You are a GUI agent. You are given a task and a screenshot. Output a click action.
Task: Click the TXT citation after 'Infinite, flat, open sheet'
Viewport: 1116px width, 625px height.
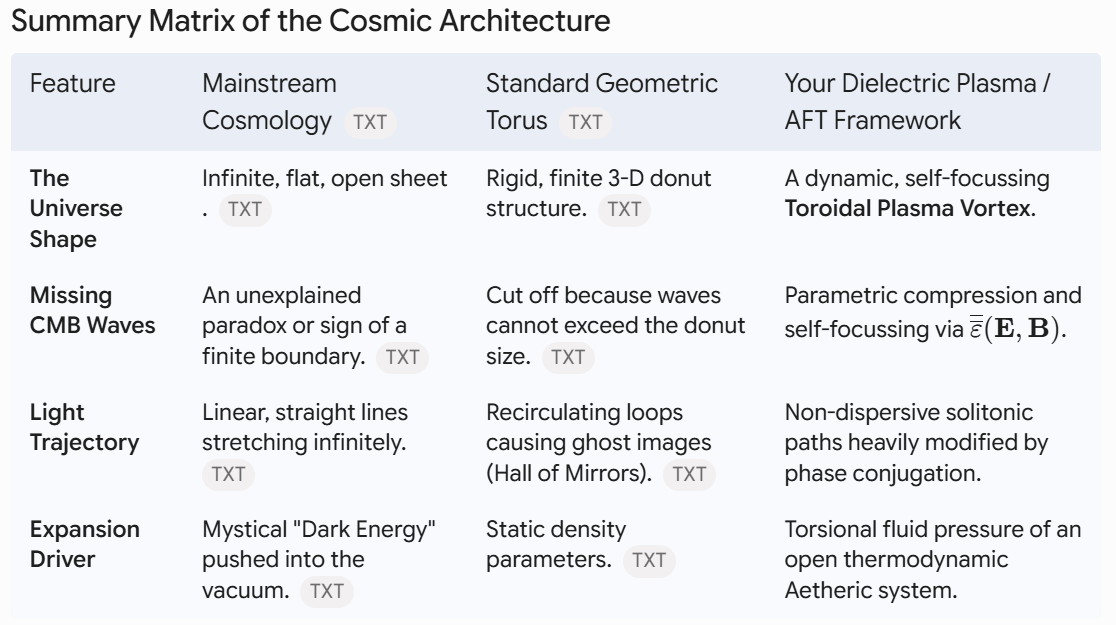coord(245,209)
